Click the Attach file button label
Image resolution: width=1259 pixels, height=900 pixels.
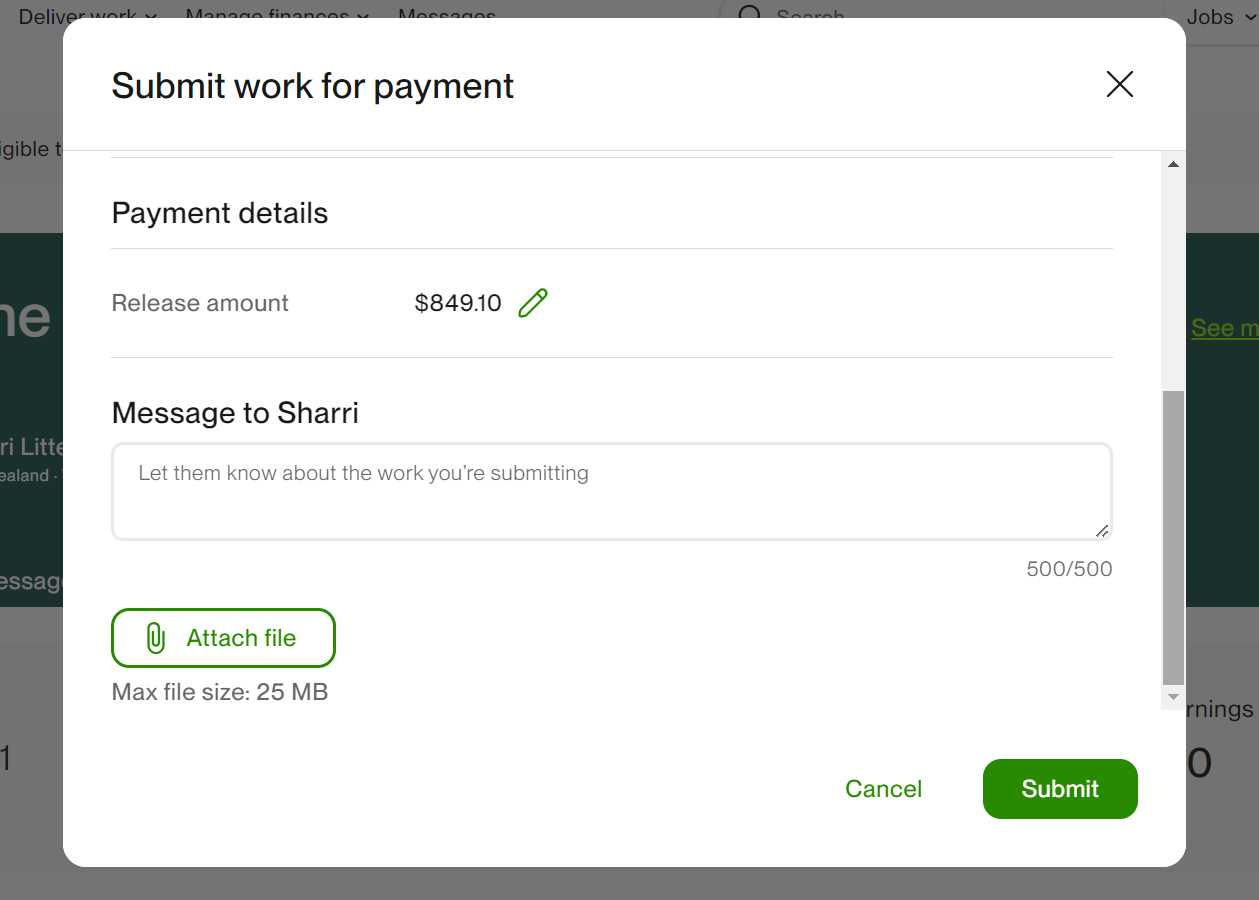[x=241, y=638]
